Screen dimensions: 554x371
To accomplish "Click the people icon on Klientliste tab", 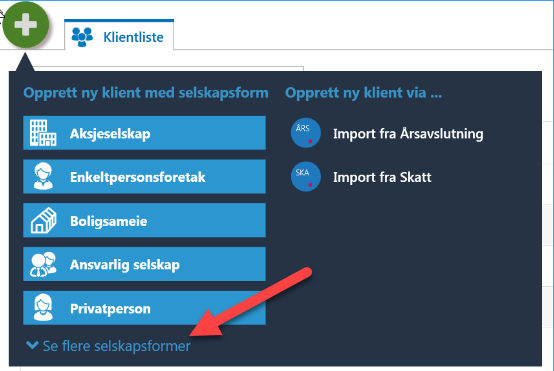I will (82, 37).
